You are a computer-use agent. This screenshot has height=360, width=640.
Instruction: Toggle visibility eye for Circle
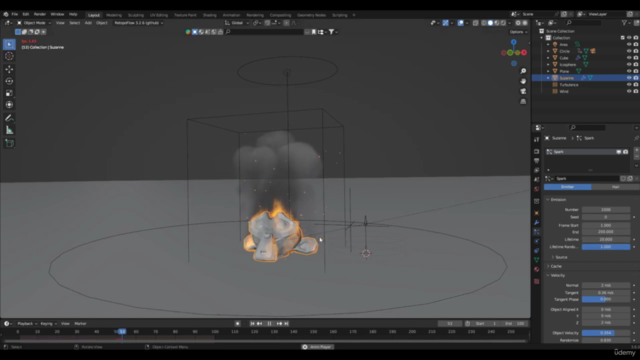coord(629,51)
